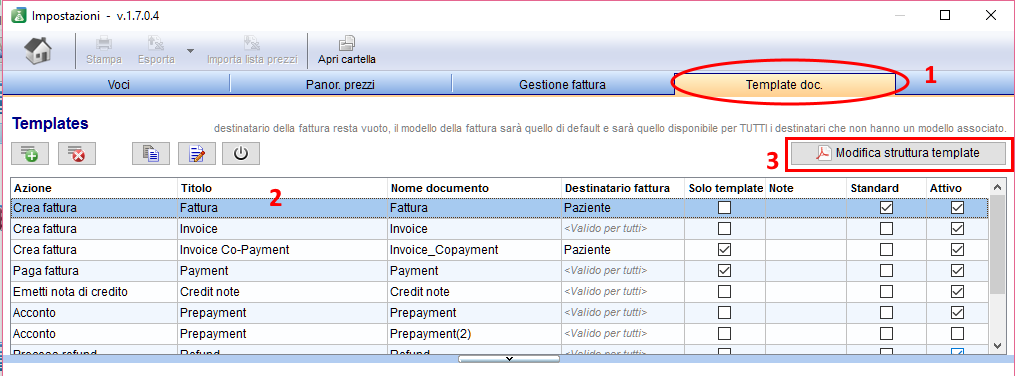Sort by the Azione column header
This screenshot has height=376, width=1015.
coord(95,188)
